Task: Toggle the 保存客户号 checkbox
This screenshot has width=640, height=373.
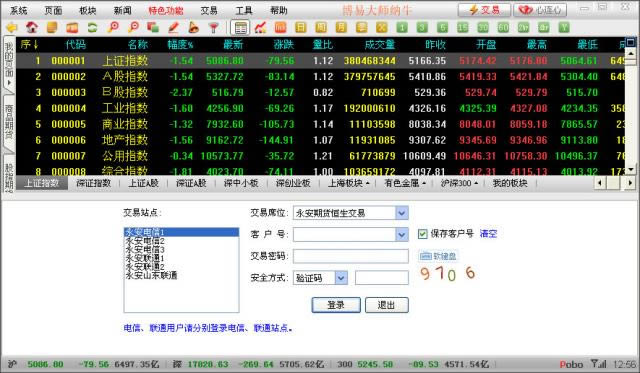Action: (x=422, y=234)
